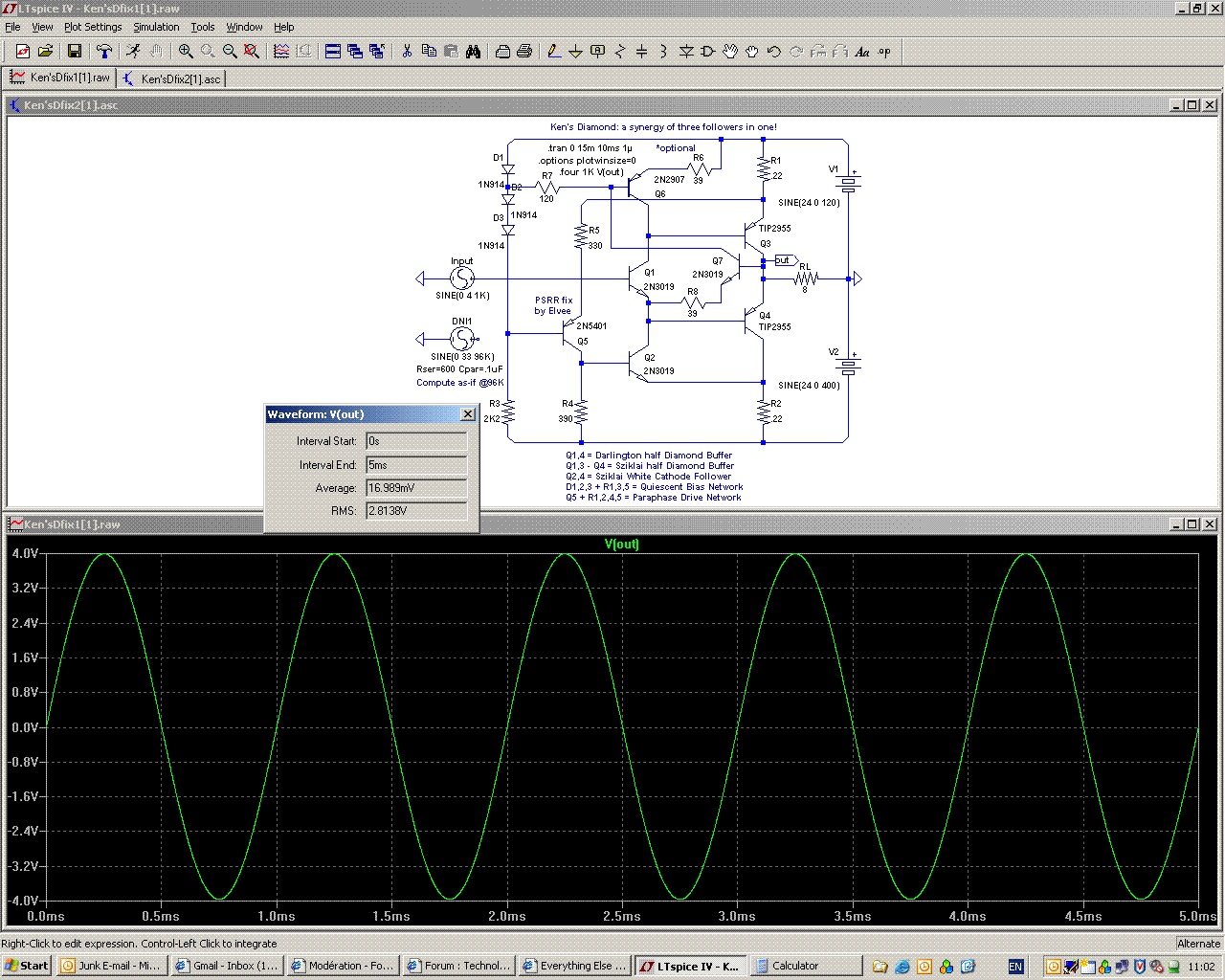Select the Move hand tool
Viewport: 1225px width, 980px height.
tap(730, 52)
